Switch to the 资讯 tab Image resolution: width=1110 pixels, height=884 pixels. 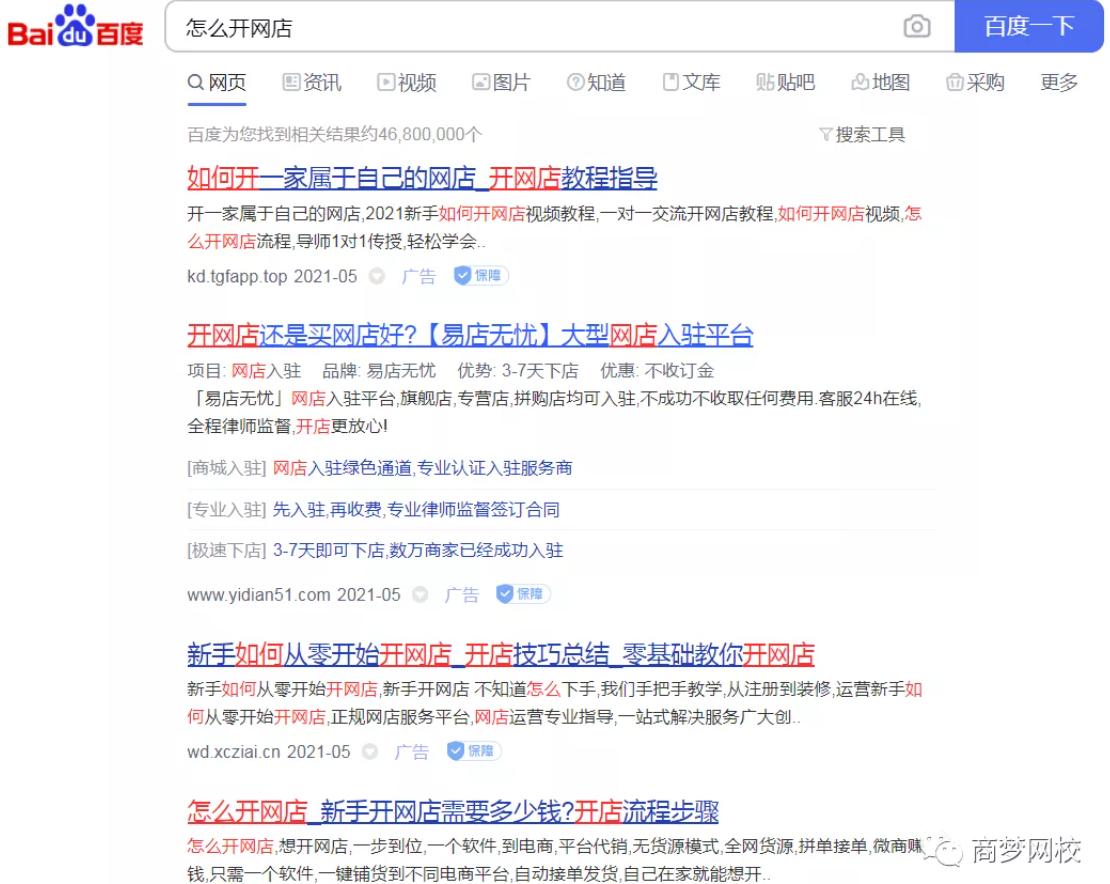coord(311,83)
